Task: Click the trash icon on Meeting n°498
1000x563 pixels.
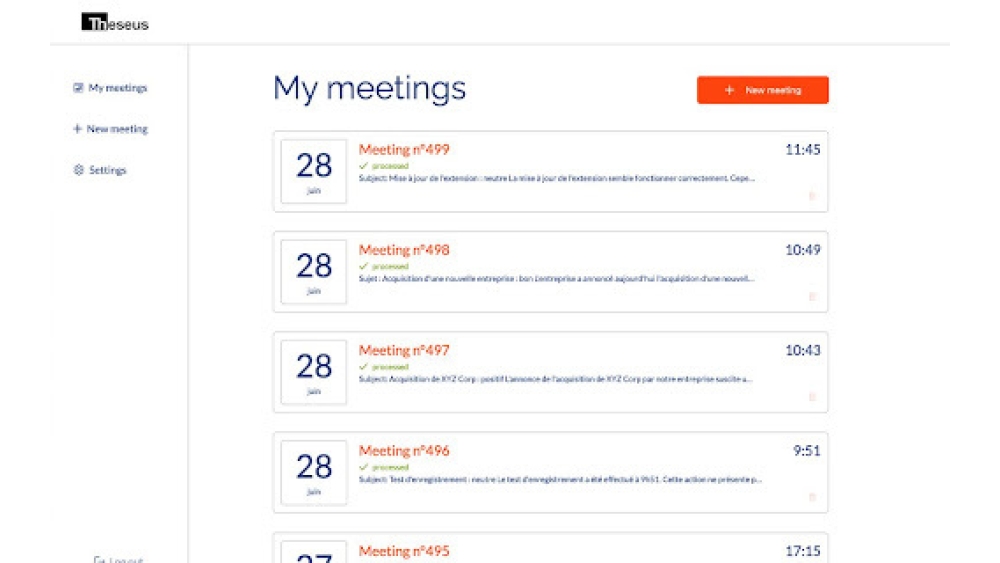Action: tap(812, 296)
